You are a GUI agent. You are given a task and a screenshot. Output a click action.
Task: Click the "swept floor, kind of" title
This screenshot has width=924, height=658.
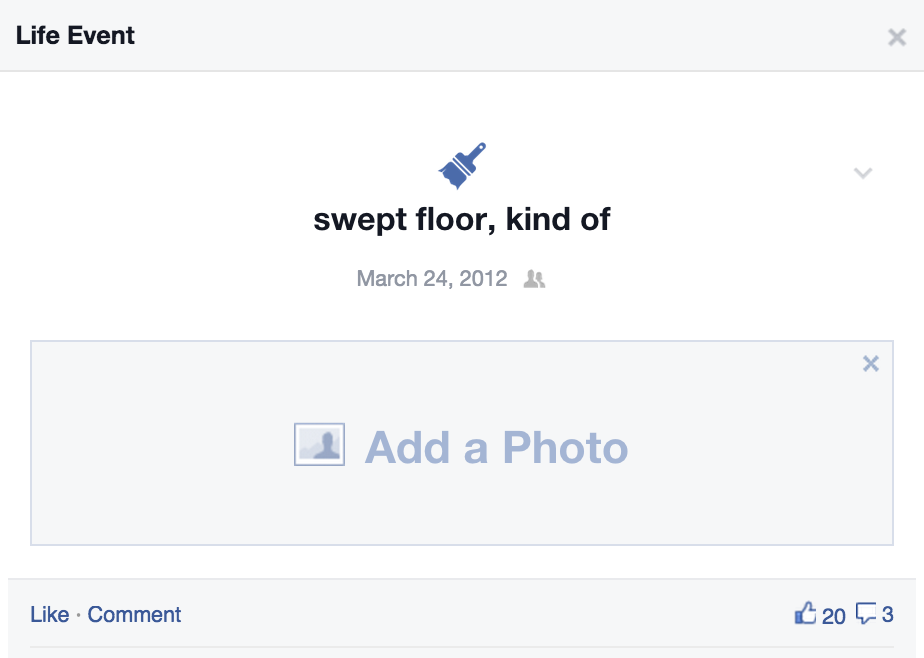[x=462, y=219]
